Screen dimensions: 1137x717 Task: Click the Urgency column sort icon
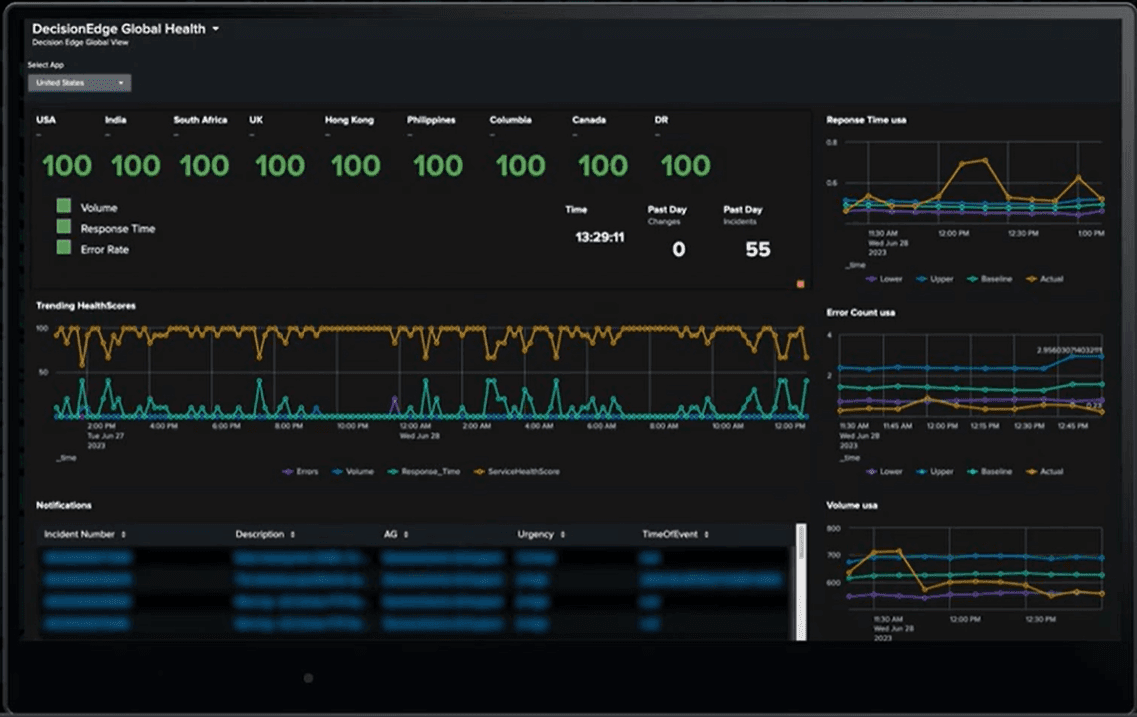563,535
